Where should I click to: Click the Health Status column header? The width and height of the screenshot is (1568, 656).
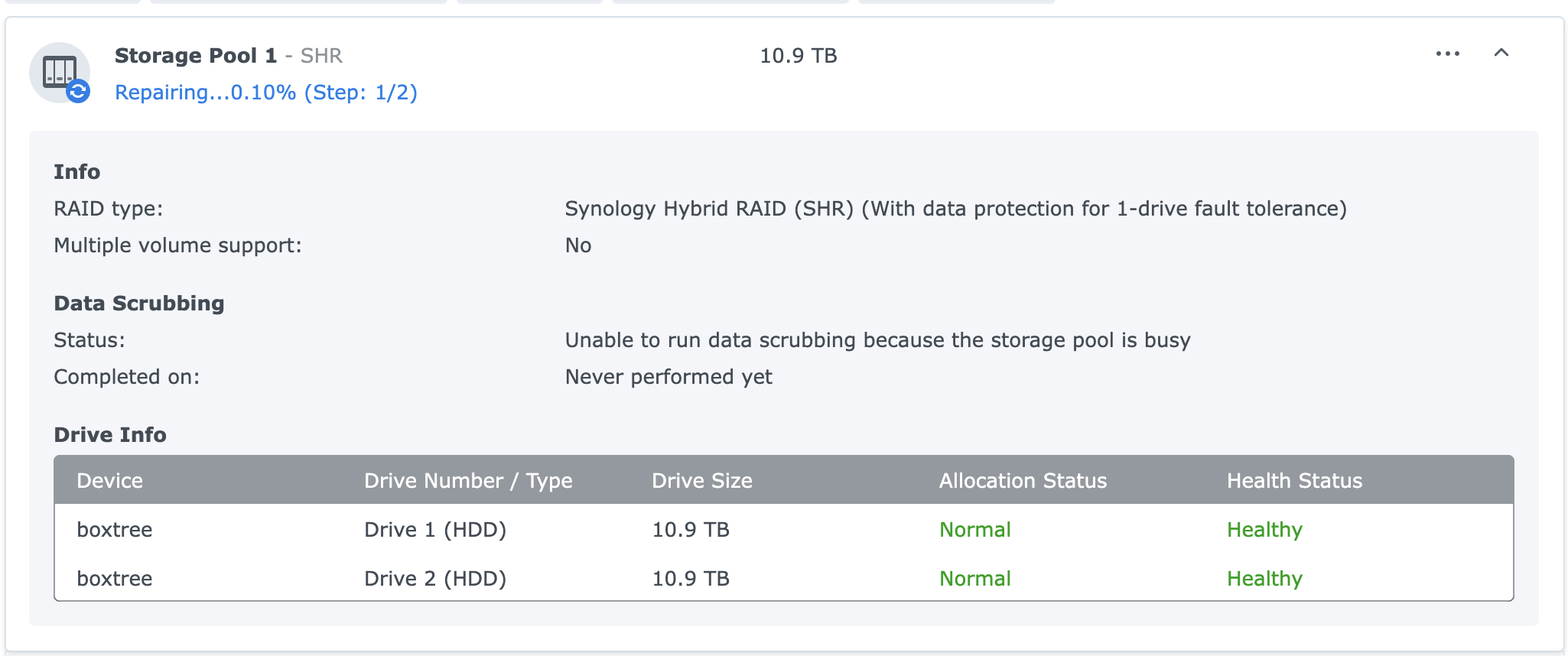1294,480
